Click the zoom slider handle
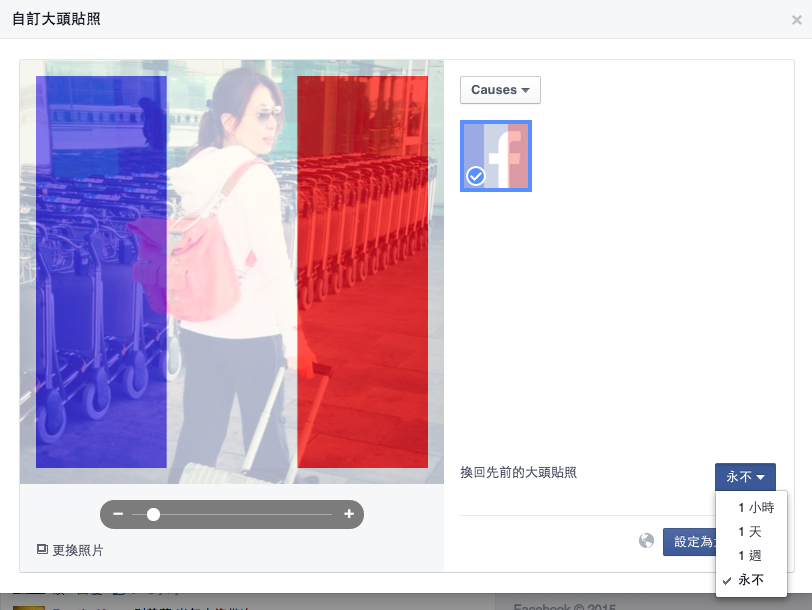The image size is (812, 610). (x=153, y=514)
